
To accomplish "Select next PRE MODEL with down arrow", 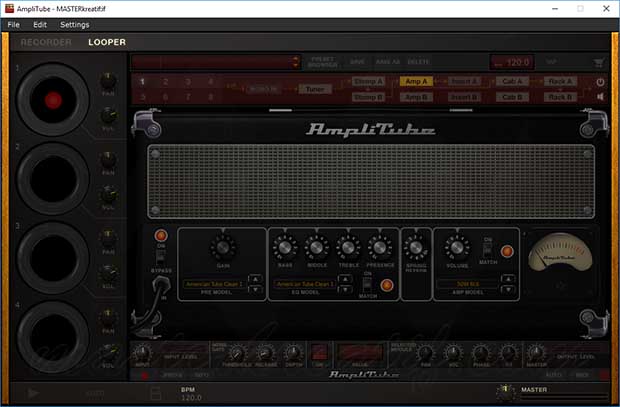I will coord(255,290).
